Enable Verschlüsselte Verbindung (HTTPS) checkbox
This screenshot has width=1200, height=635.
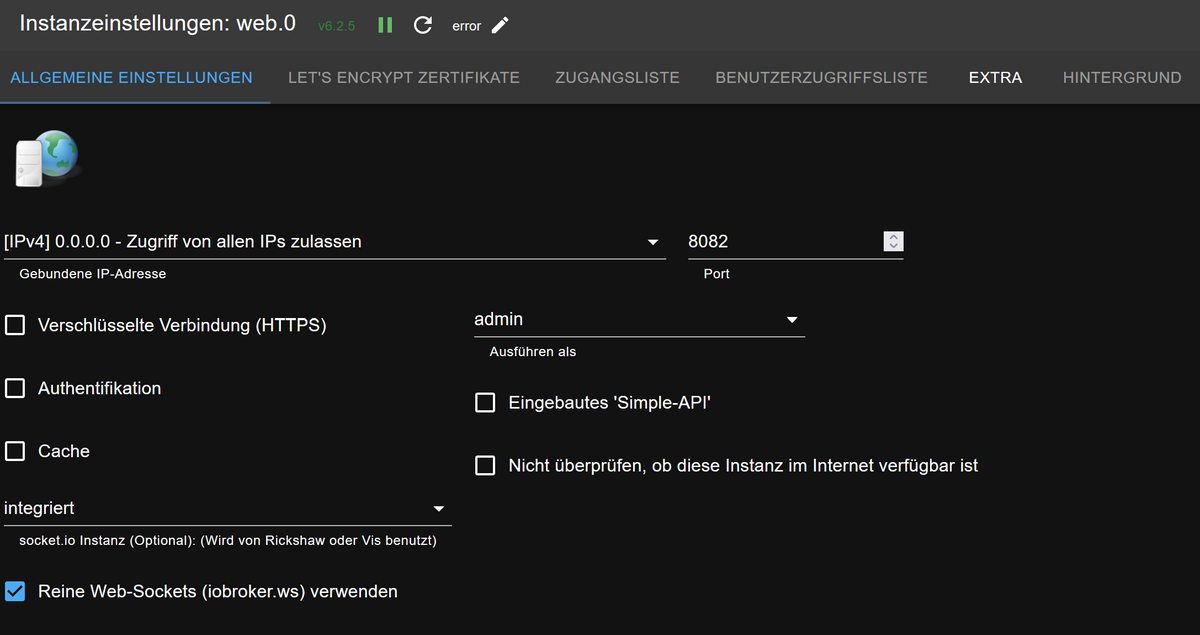coord(15,325)
